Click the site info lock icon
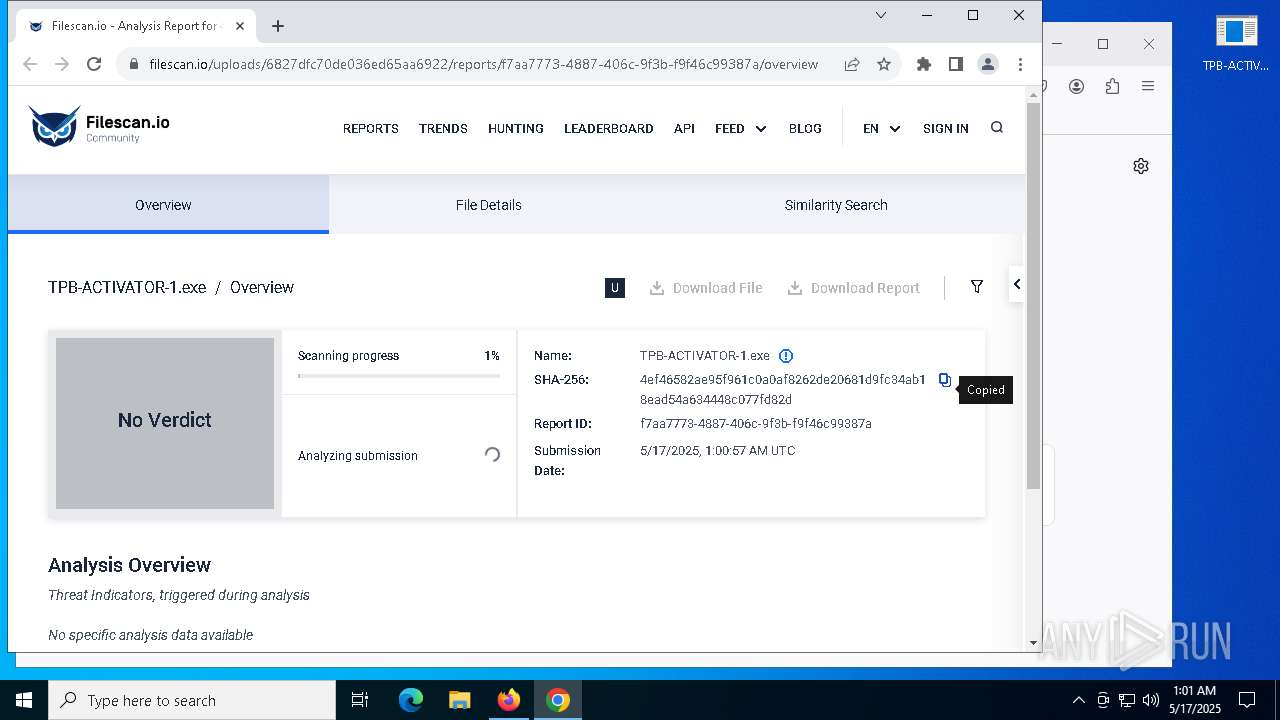 (x=134, y=64)
